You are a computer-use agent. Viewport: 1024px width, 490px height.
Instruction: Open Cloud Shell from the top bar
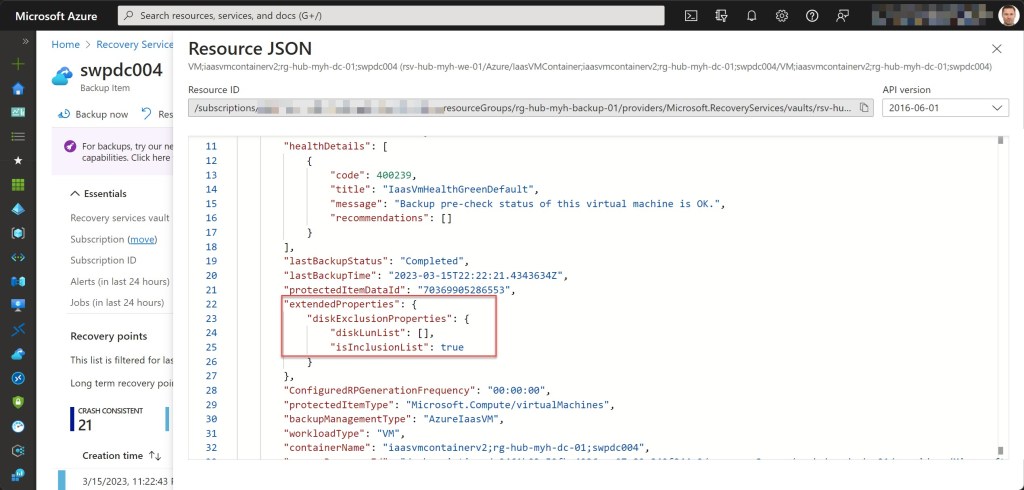(690, 16)
